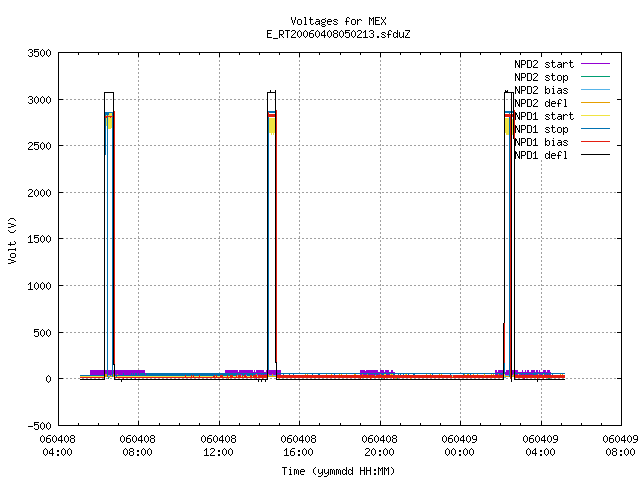Click the y-axis tick value 2000
The width and height of the screenshot is (640, 480).
39,193
